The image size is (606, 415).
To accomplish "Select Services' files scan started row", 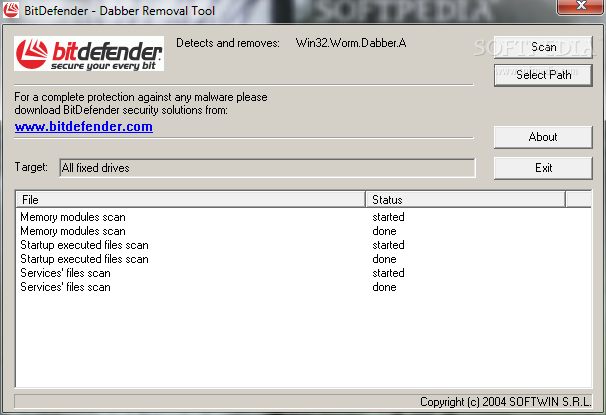I will pyautogui.click(x=303, y=273).
